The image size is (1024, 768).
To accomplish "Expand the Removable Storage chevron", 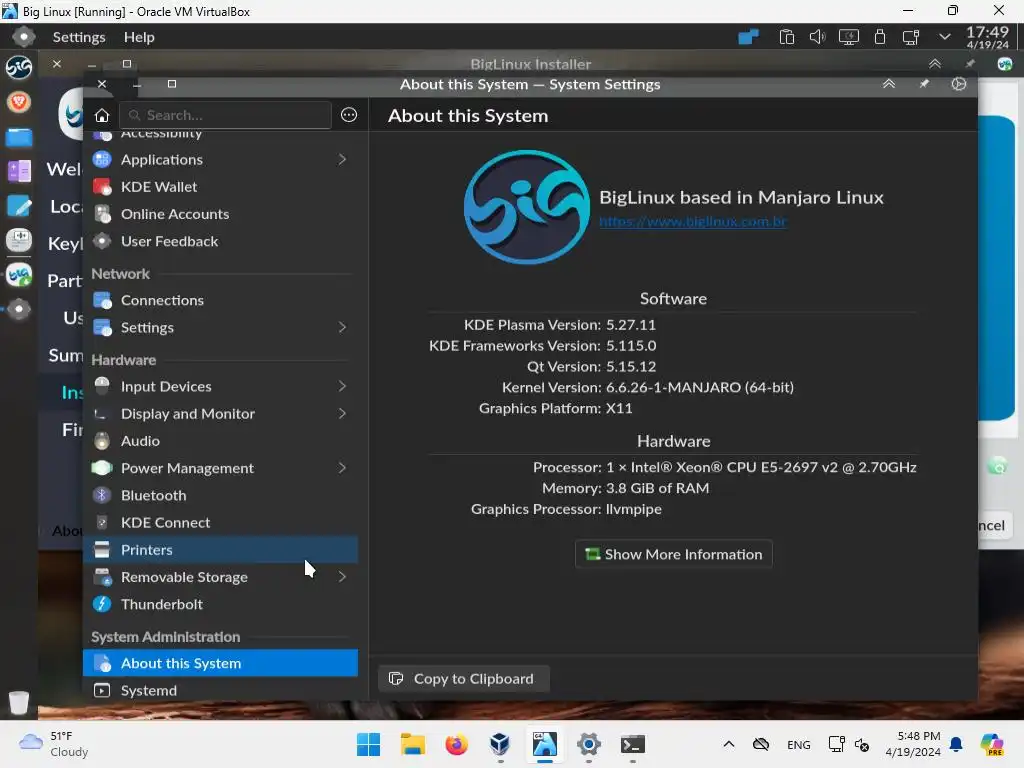I will [342, 577].
